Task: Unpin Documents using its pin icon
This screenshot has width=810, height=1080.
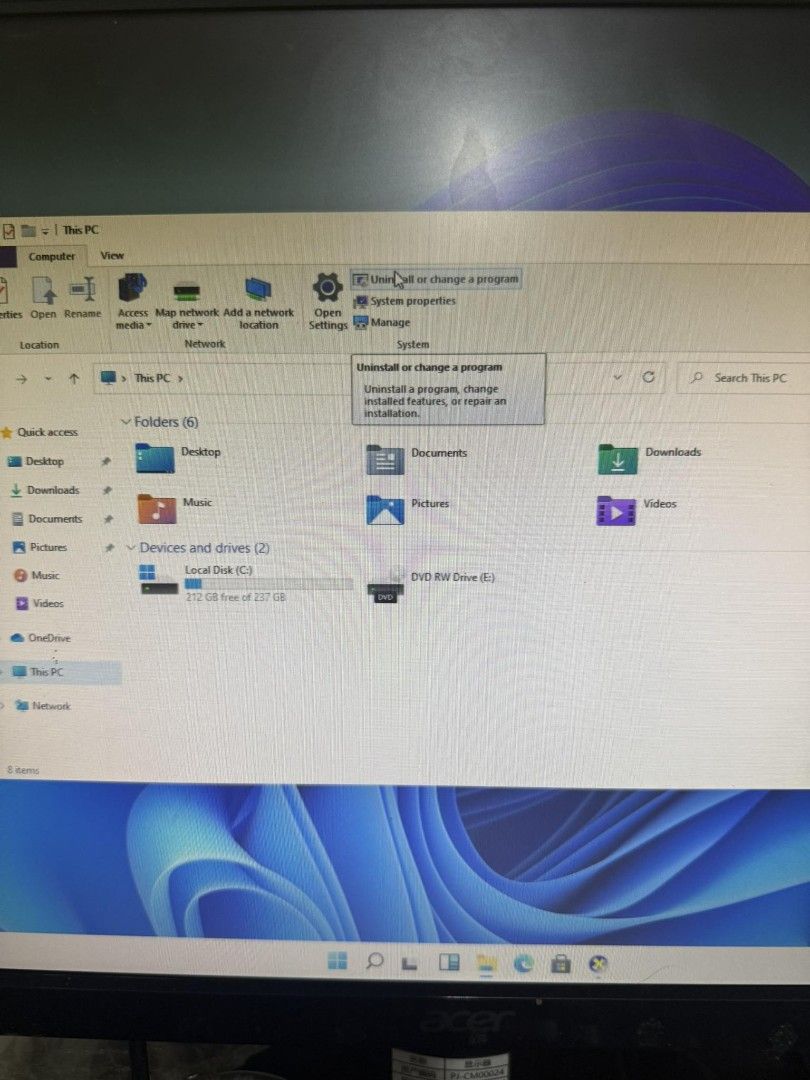Action: pos(108,519)
